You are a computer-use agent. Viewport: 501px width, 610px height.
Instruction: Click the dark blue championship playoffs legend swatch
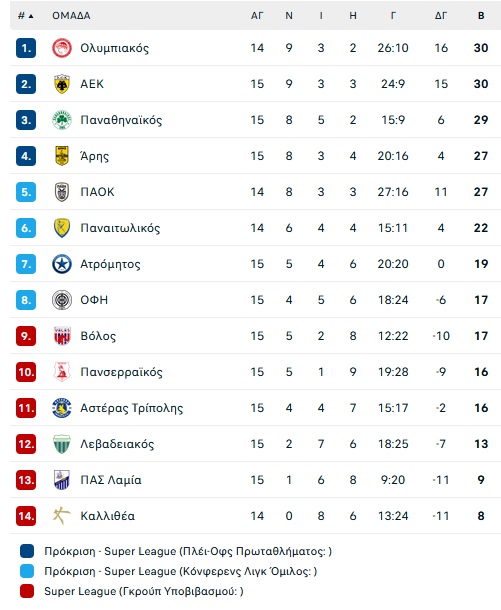(27, 551)
